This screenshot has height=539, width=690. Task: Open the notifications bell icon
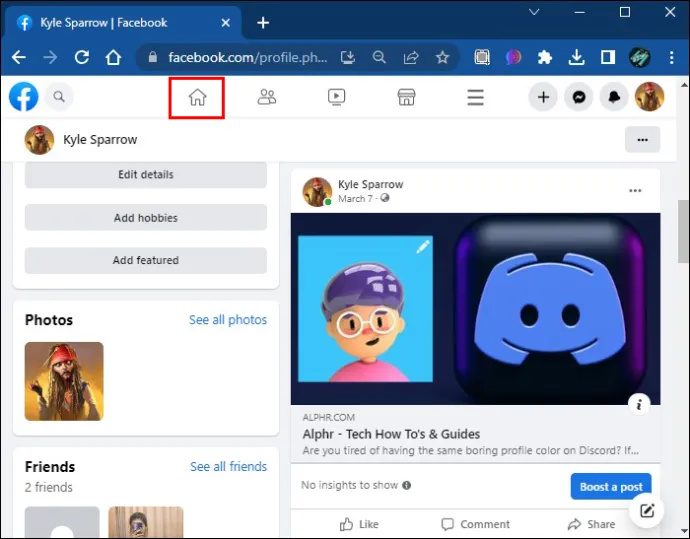[614, 97]
